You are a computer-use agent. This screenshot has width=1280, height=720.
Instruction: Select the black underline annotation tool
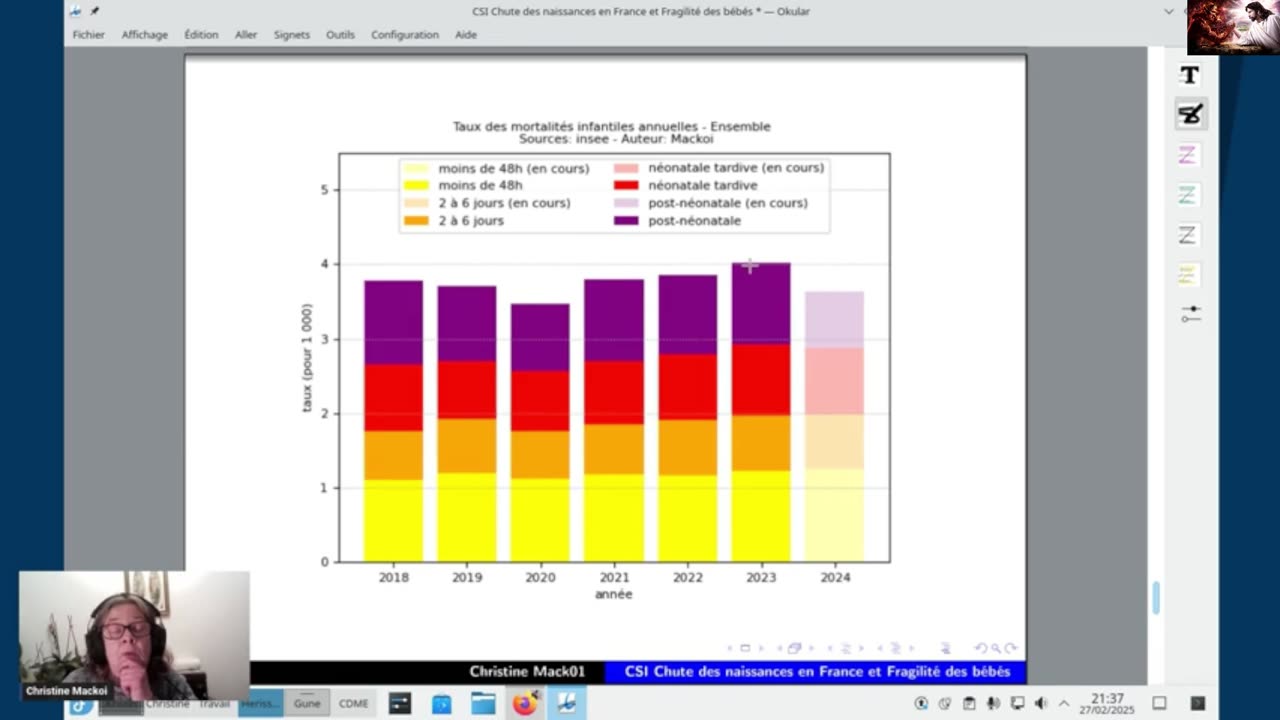click(x=1187, y=235)
